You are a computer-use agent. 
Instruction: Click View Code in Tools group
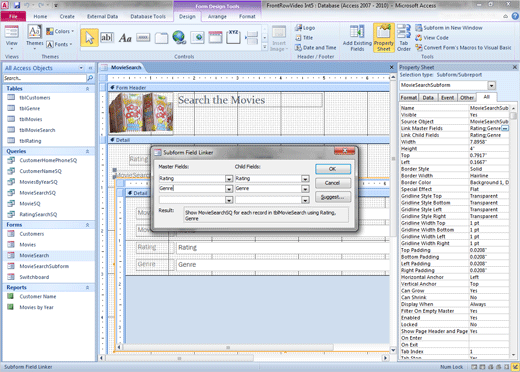click(x=432, y=38)
